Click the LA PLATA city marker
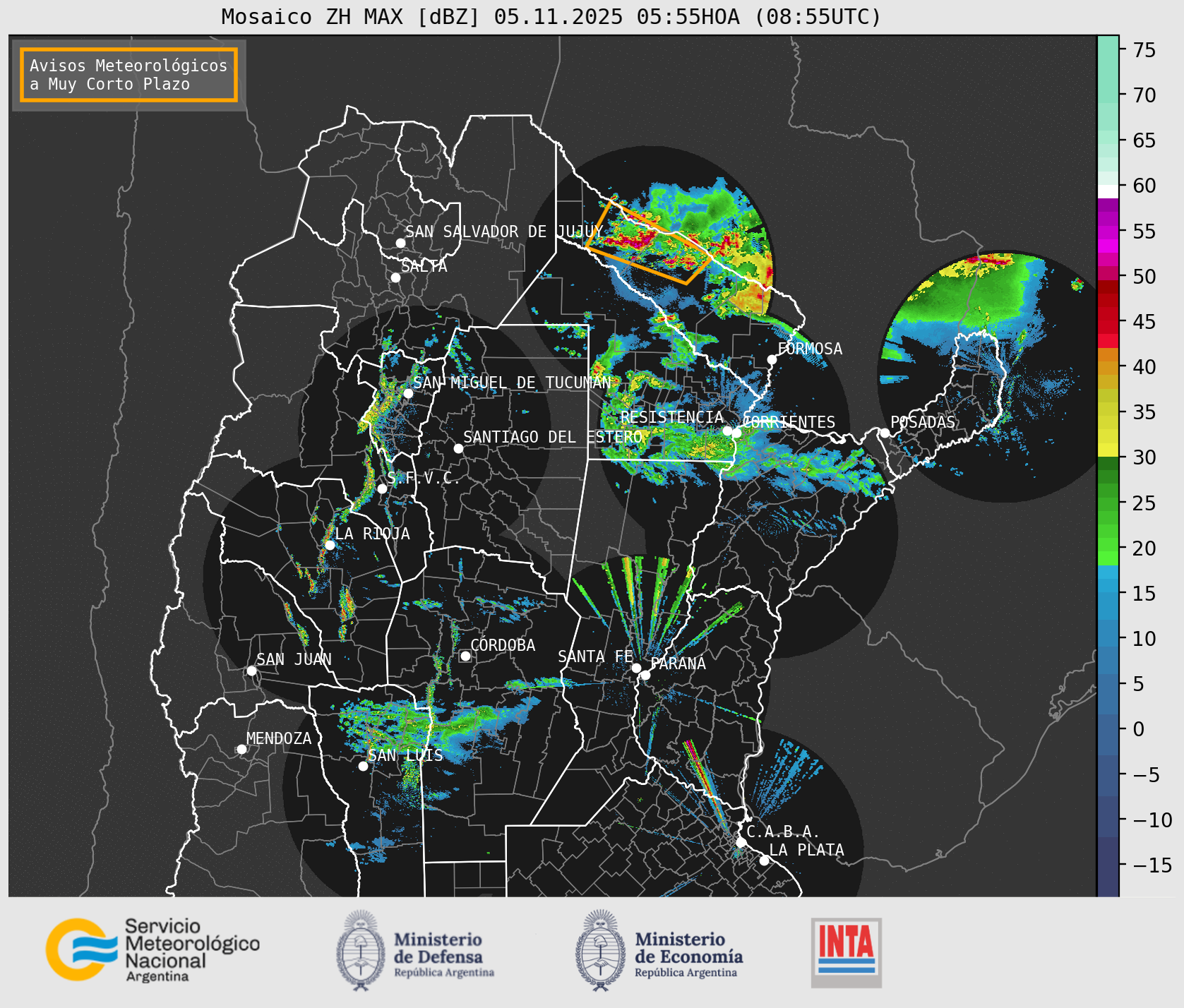 coord(764,860)
